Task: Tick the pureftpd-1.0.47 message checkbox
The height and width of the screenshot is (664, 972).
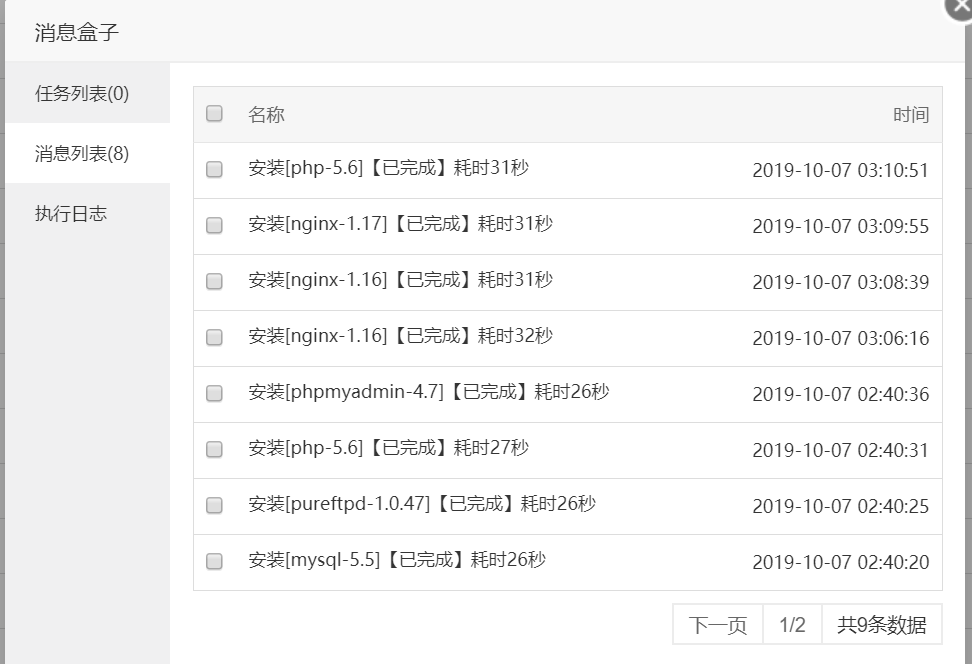Action: [x=214, y=505]
